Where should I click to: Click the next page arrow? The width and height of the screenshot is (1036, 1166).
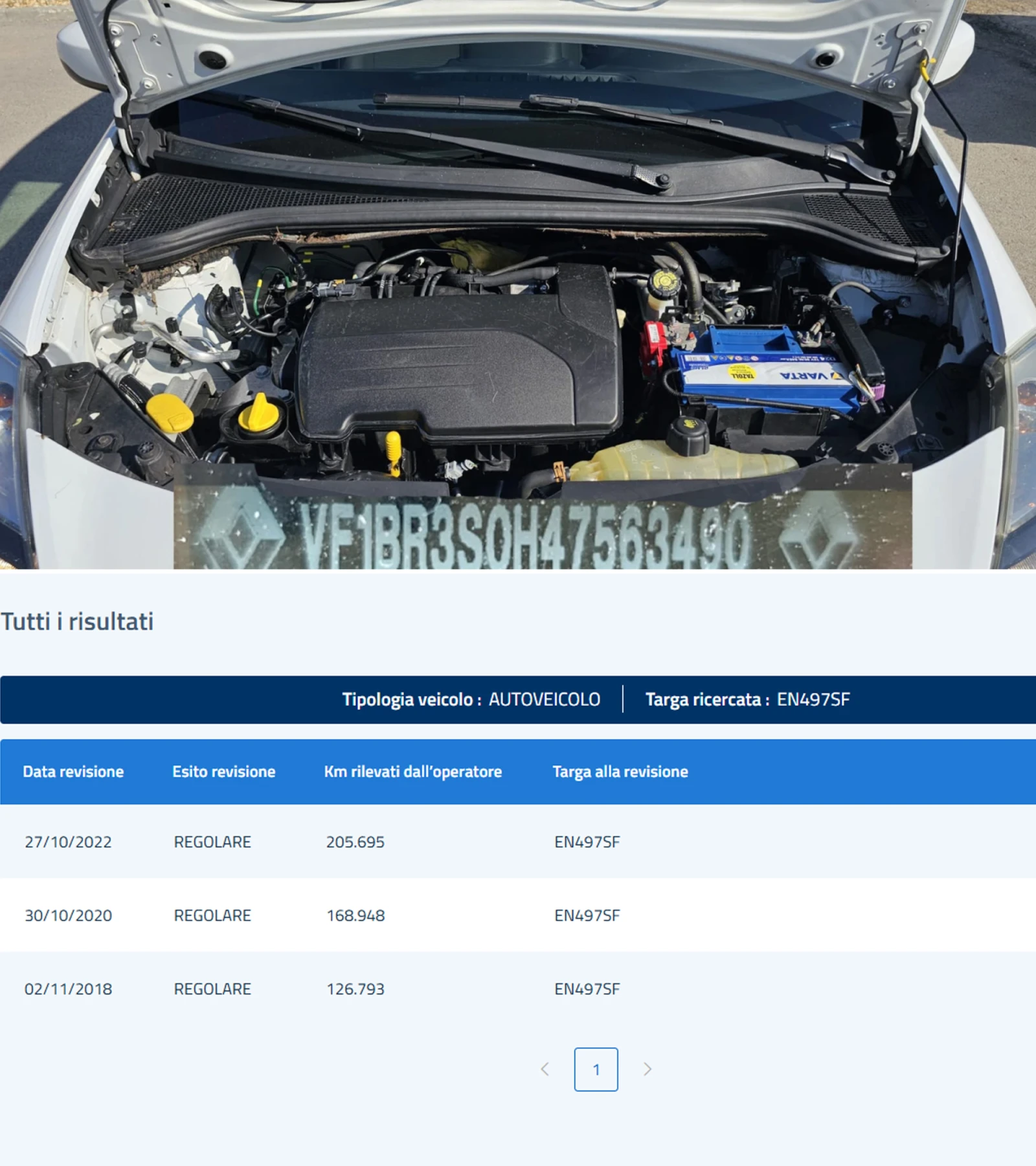click(x=647, y=1069)
